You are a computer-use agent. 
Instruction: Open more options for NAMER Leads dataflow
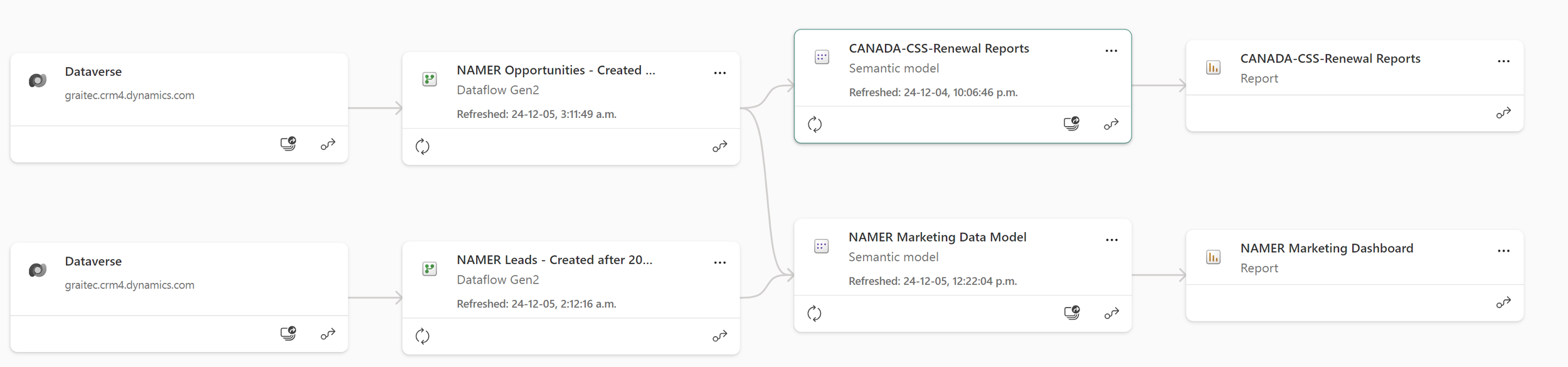coord(719,263)
